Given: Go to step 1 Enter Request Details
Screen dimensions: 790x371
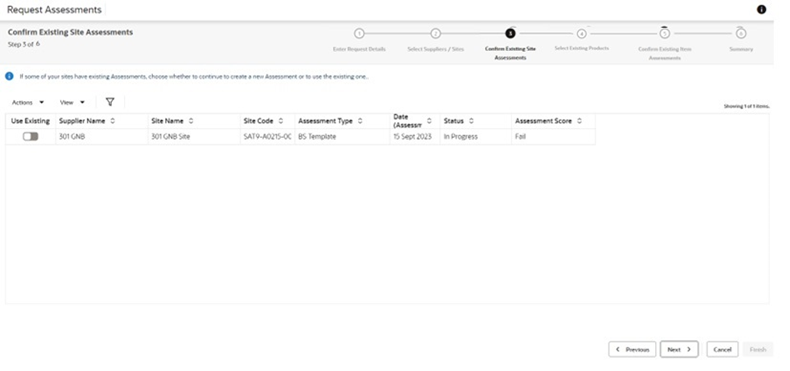Looking at the screenshot, I should click(x=359, y=34).
